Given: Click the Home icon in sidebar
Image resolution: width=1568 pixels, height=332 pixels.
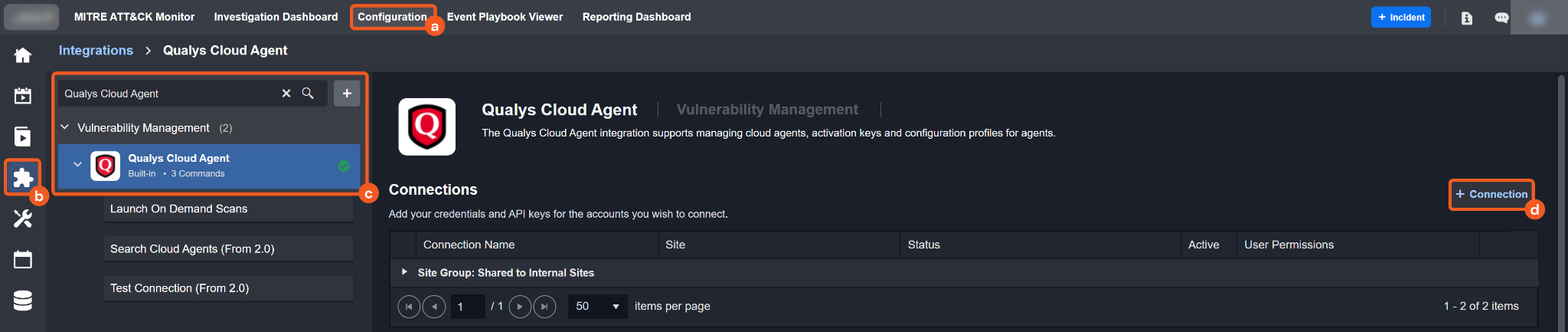Looking at the screenshot, I should click(23, 55).
